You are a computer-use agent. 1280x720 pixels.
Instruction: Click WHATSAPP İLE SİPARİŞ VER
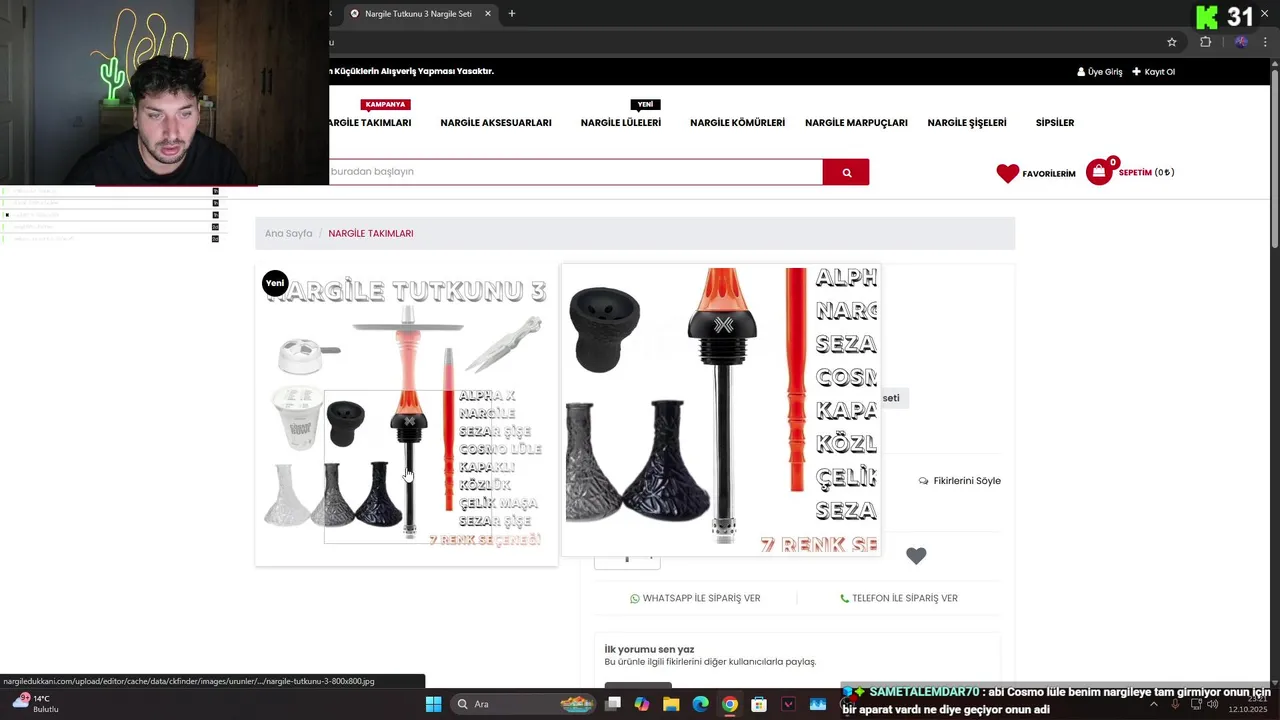[695, 598]
